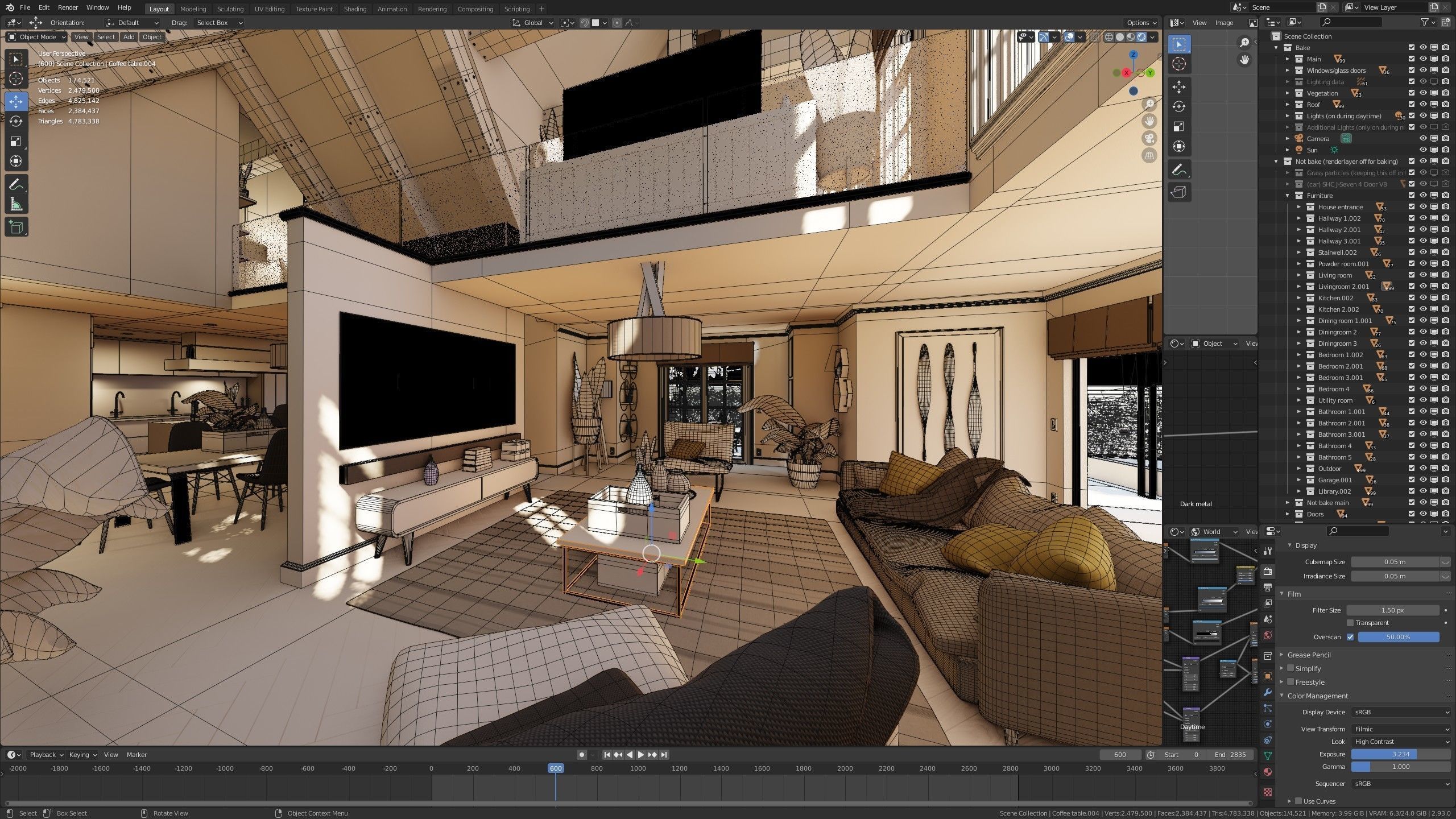Select the Annotate tool in viewport toolbar
The width and height of the screenshot is (1456, 819).
(16, 184)
